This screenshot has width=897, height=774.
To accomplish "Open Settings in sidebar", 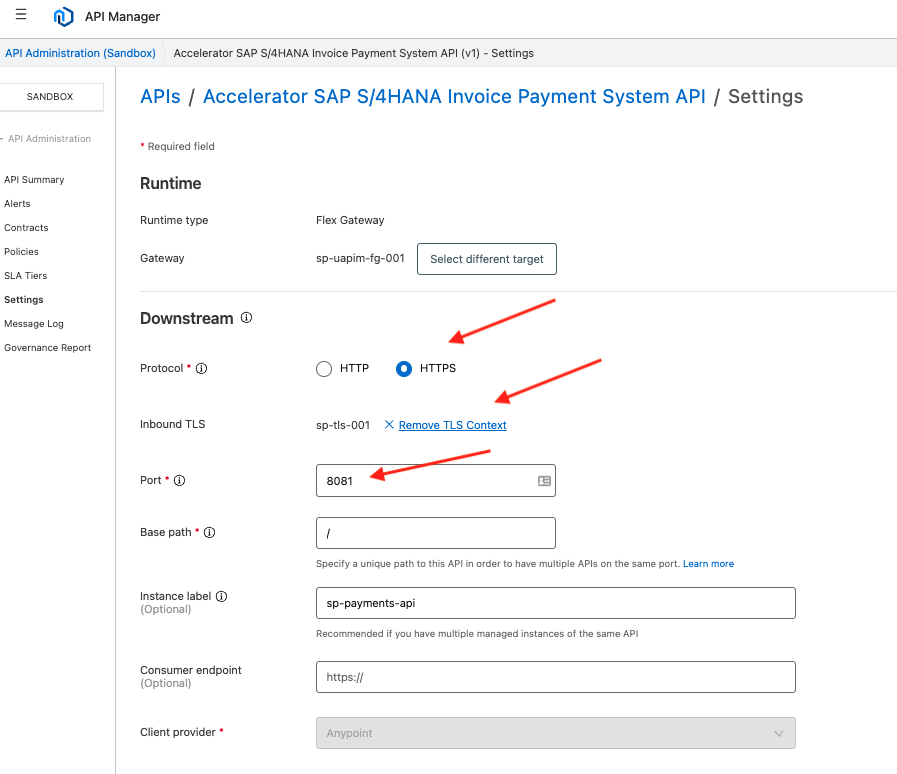I will pyautogui.click(x=23, y=300).
